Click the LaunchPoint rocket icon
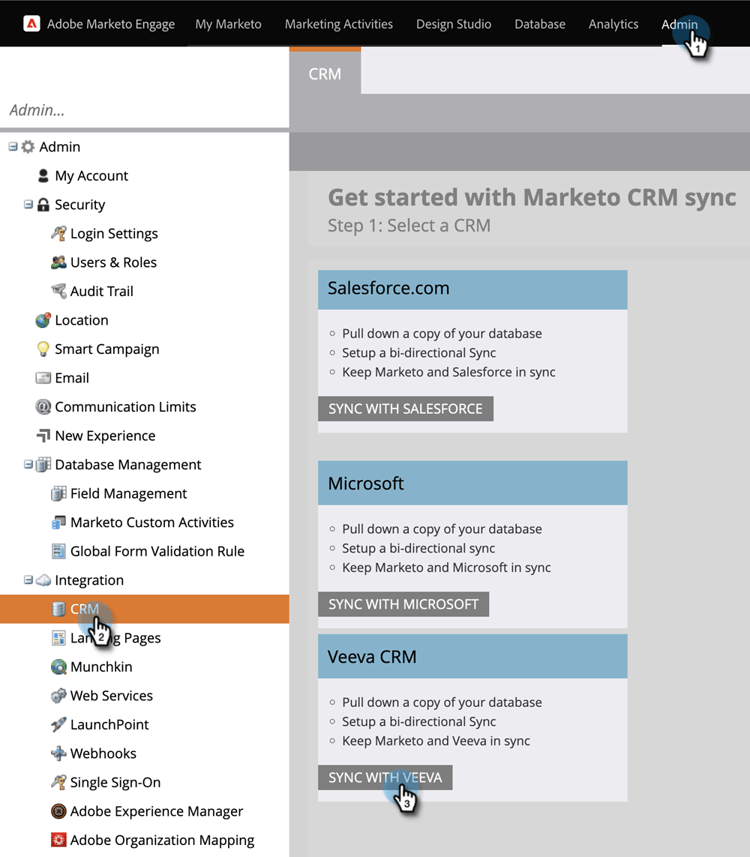The height and width of the screenshot is (857, 750). [59, 725]
